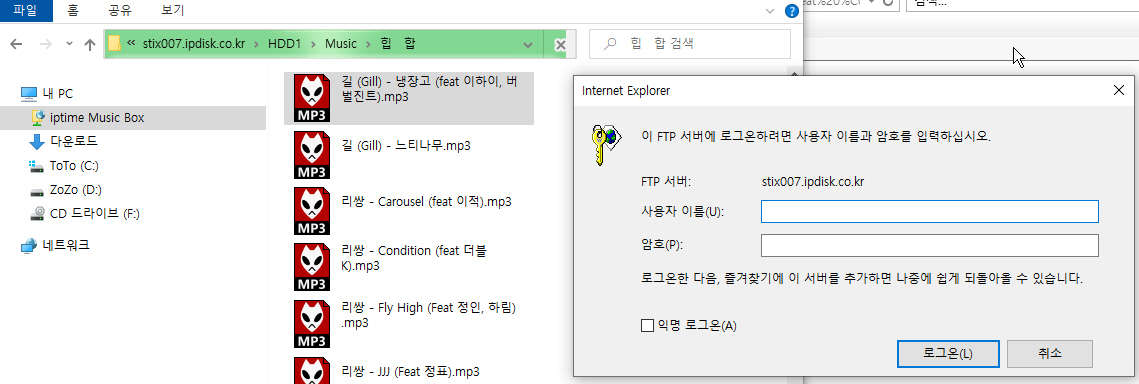Screen dimensions: 1139x384
Task: Click the background browser search box
Action: (1022, 4)
